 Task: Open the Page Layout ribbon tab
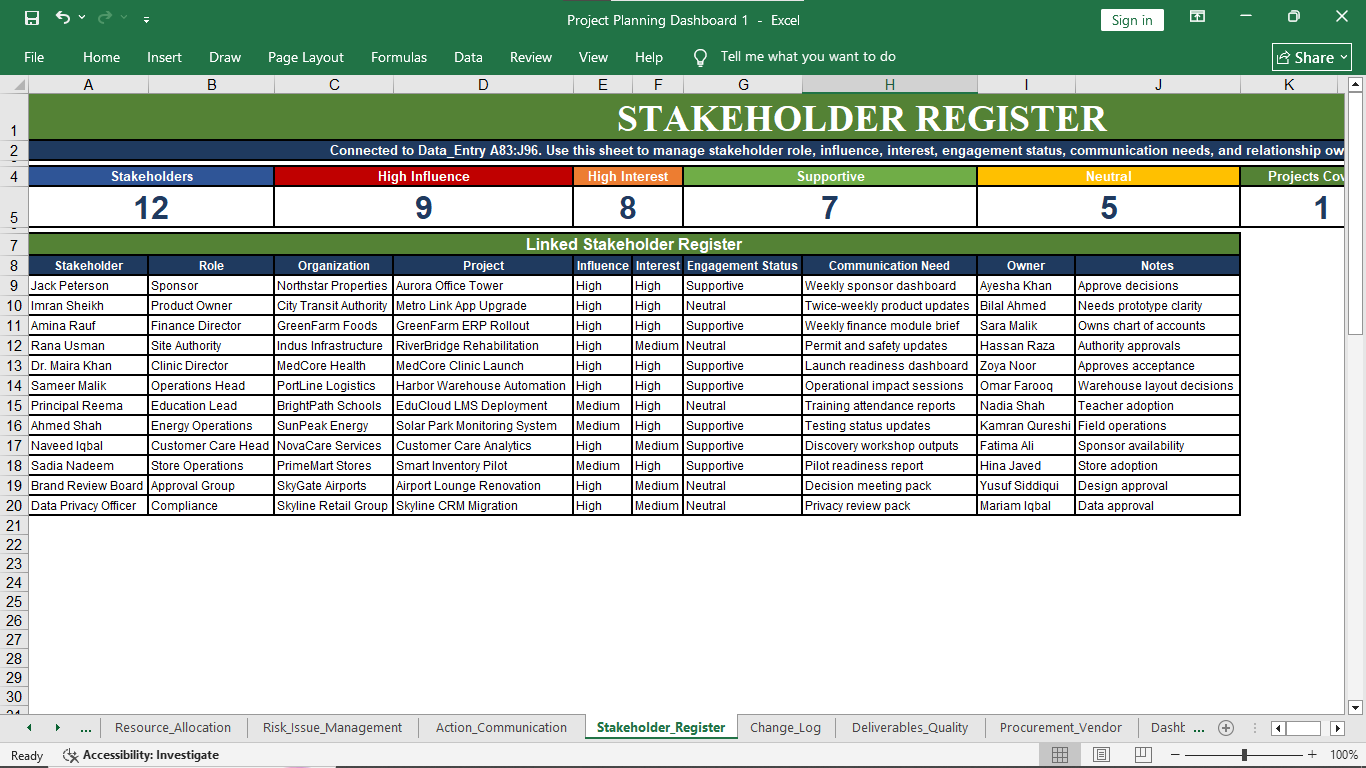(x=306, y=57)
